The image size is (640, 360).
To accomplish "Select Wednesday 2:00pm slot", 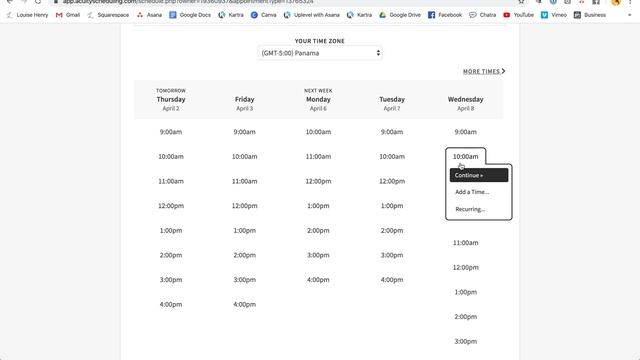I will [465, 317].
